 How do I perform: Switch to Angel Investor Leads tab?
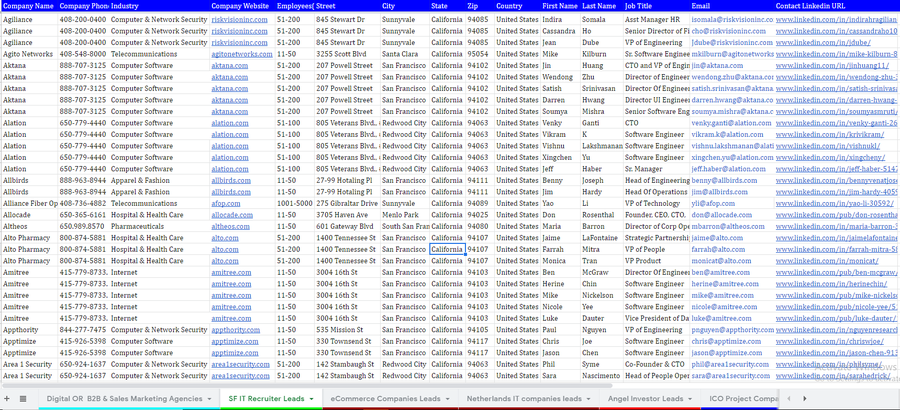click(x=646, y=399)
